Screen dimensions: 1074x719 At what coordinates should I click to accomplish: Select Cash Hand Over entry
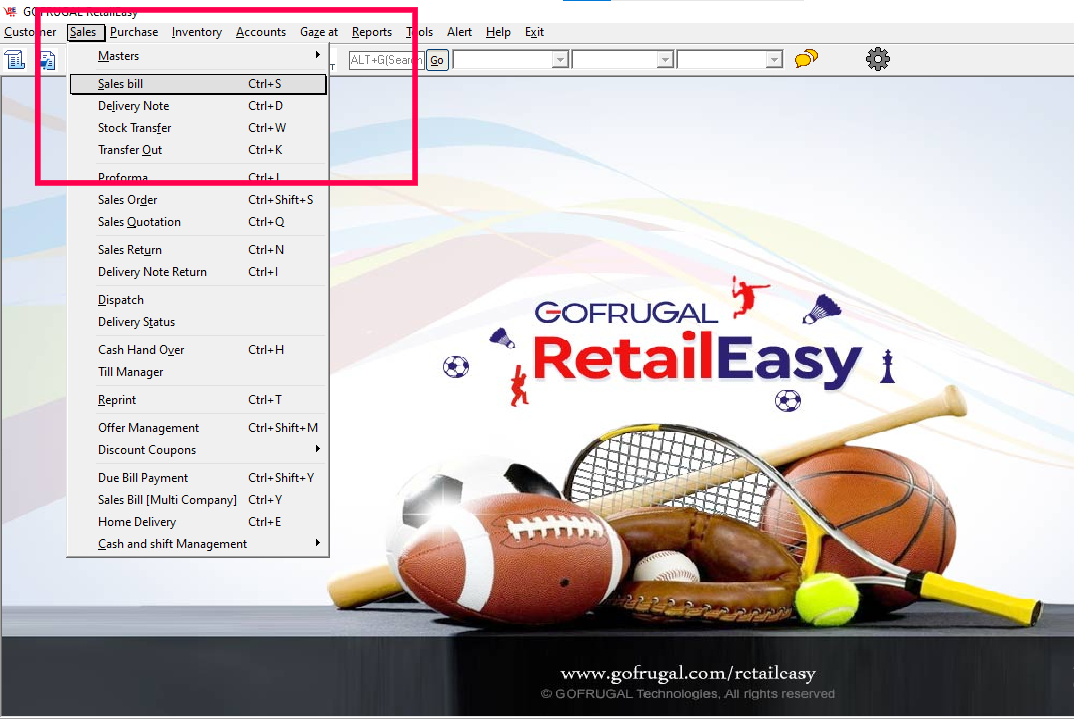[x=198, y=350]
